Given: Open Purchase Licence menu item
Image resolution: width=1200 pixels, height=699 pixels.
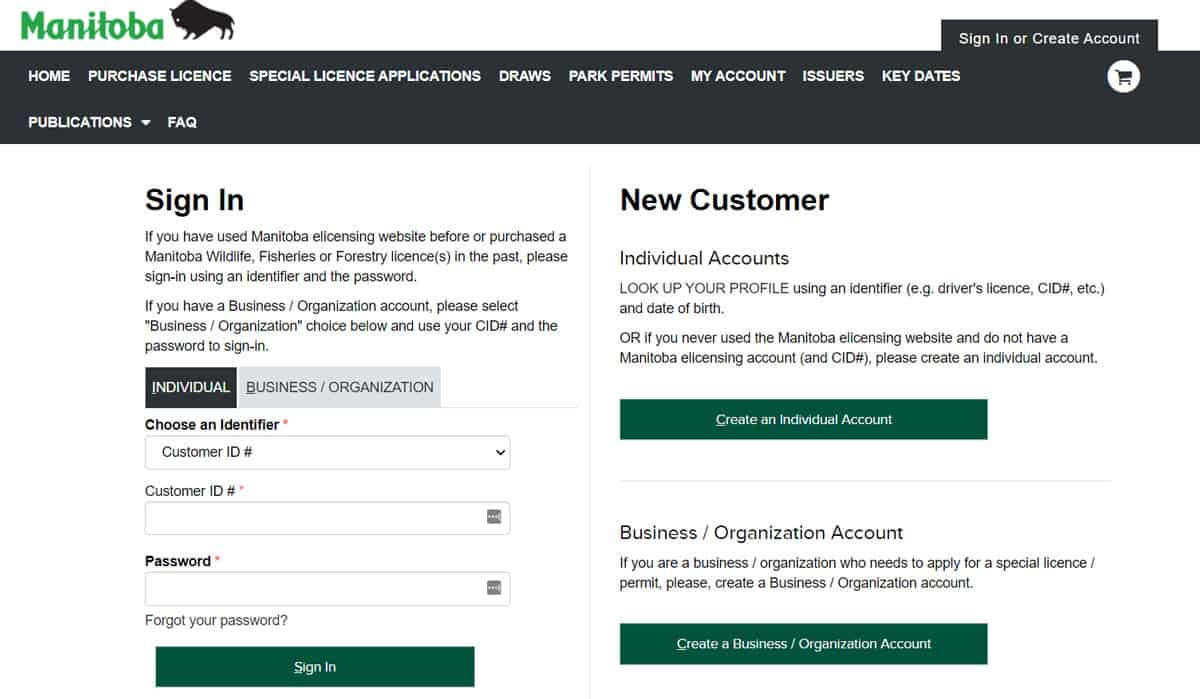Looking at the screenshot, I should pos(159,76).
